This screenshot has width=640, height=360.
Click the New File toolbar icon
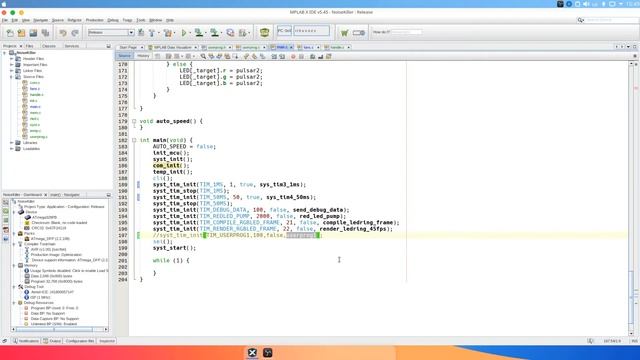pyautogui.click(x=10, y=33)
